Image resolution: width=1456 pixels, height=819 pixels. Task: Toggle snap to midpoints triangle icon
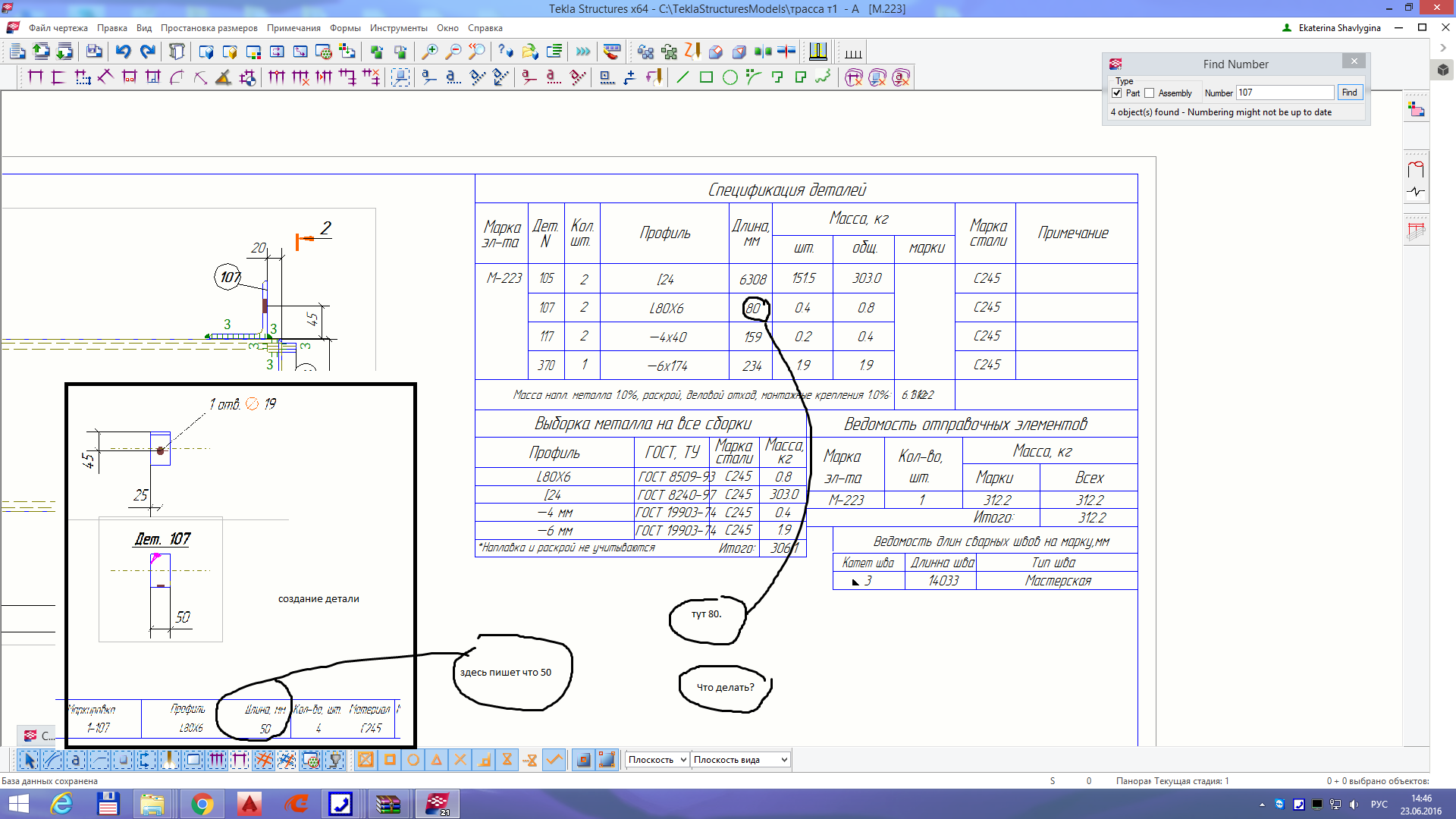click(x=437, y=760)
